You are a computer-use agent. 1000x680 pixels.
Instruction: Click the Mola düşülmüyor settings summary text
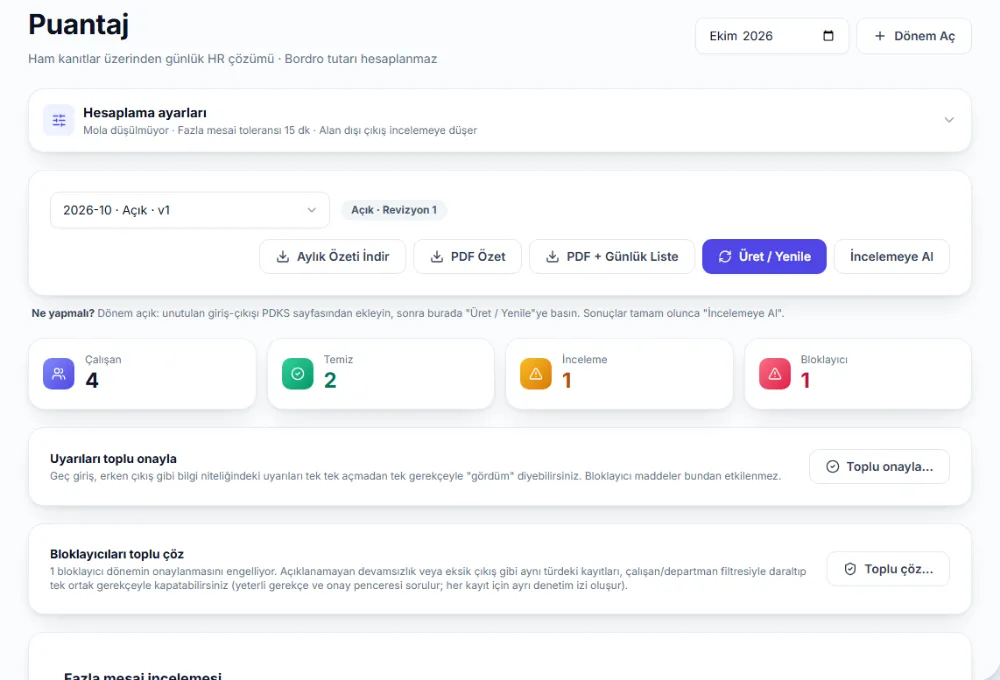280,130
